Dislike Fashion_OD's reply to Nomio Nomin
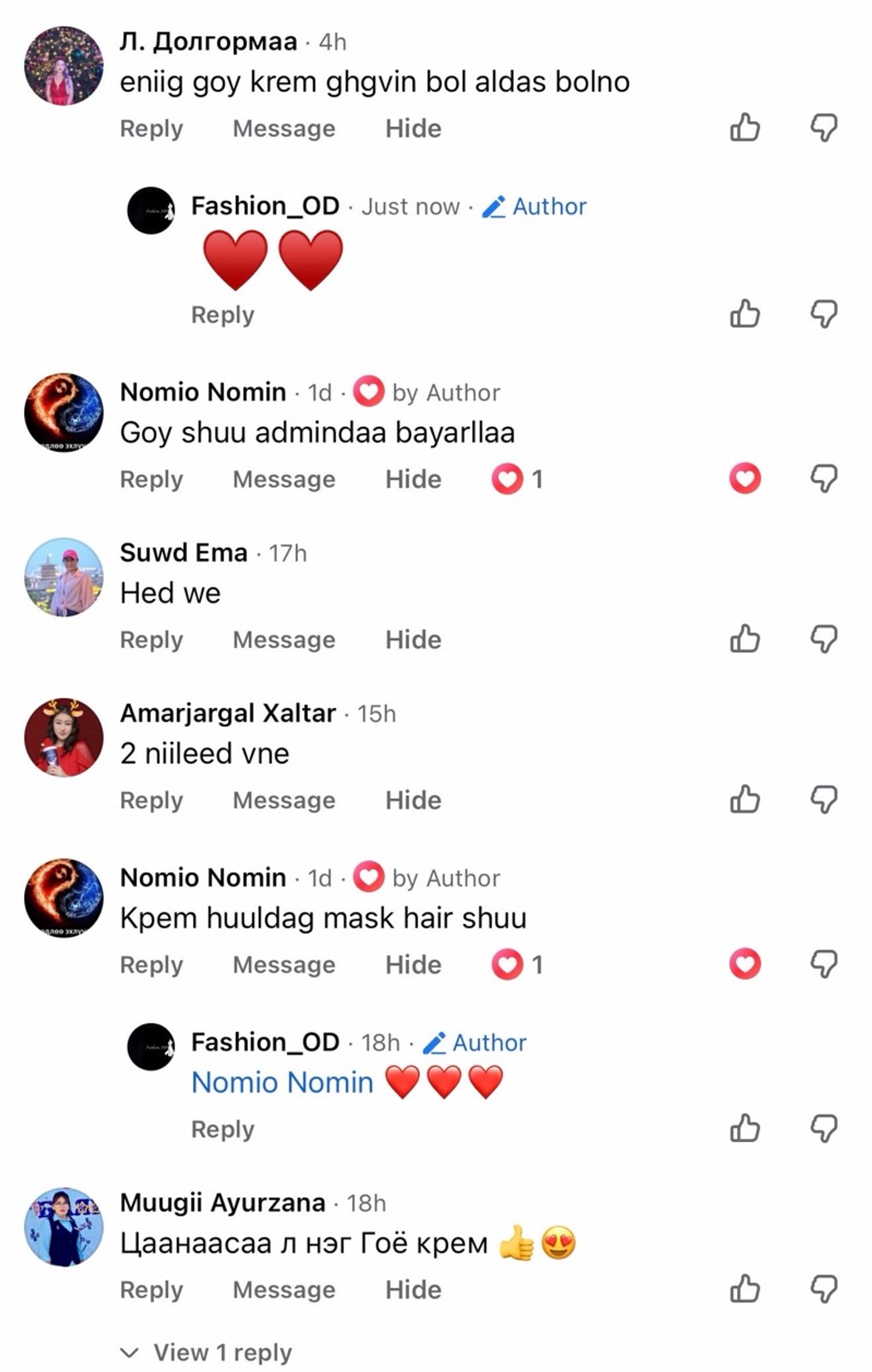The image size is (872, 1372). coord(824,1128)
